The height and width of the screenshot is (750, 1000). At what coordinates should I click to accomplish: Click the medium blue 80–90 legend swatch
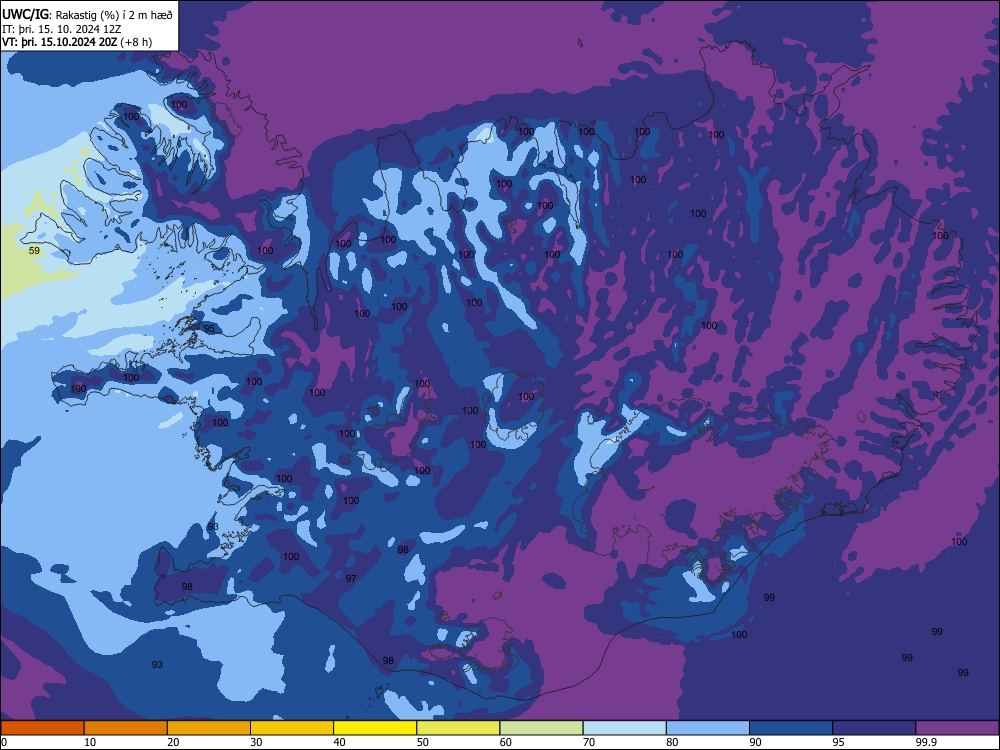pyautogui.click(x=708, y=728)
